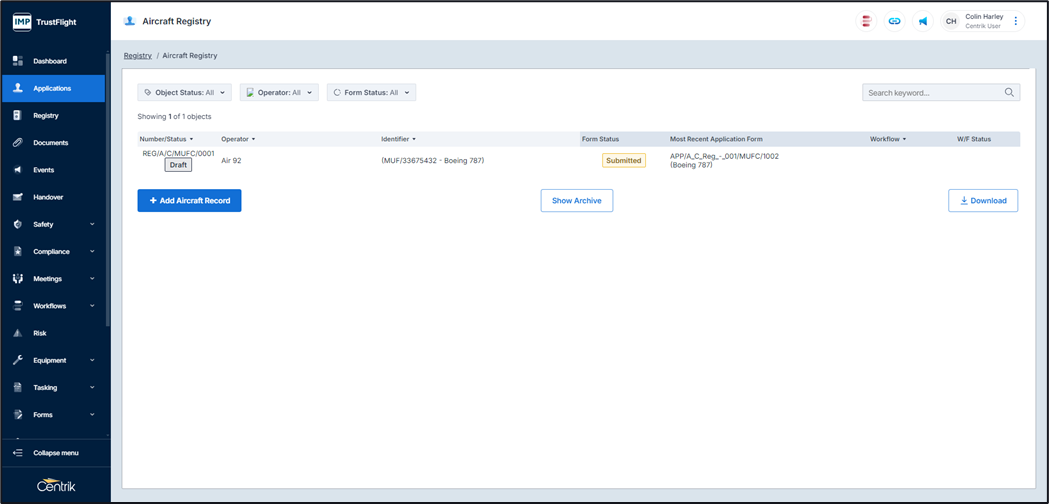Click the red database icon in header
This screenshot has width=1049, height=504.
(x=866, y=21)
